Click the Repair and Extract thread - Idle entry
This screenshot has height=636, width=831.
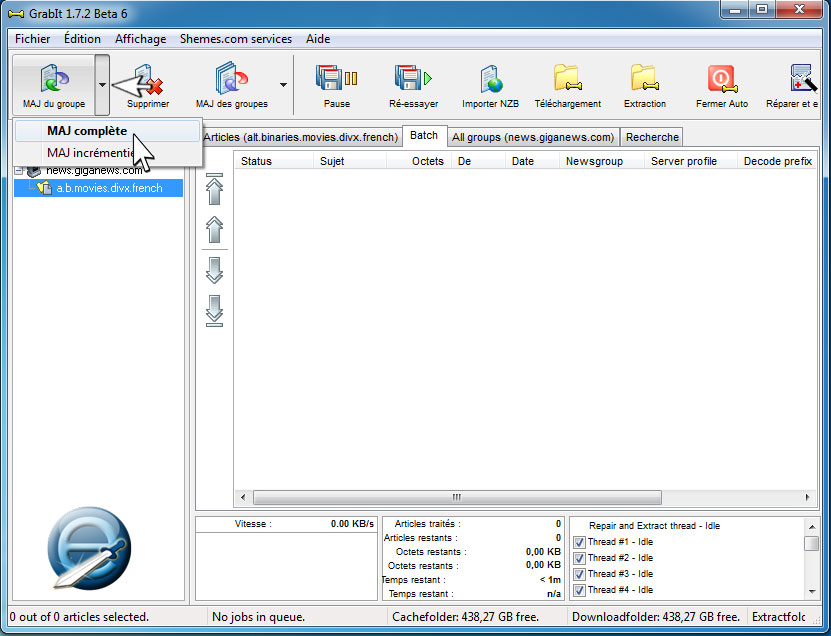(655, 526)
